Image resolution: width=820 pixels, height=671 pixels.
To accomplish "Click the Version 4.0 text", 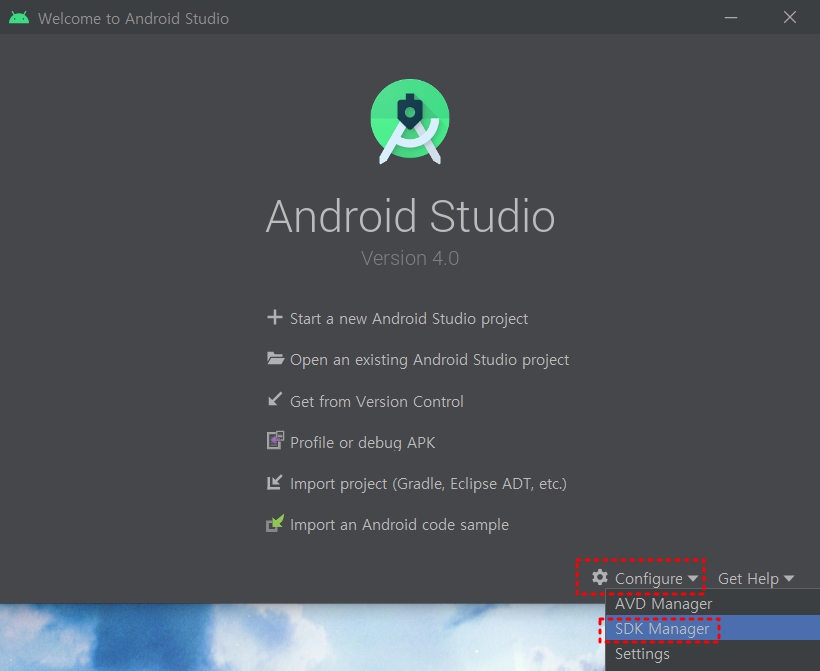I will [410, 258].
